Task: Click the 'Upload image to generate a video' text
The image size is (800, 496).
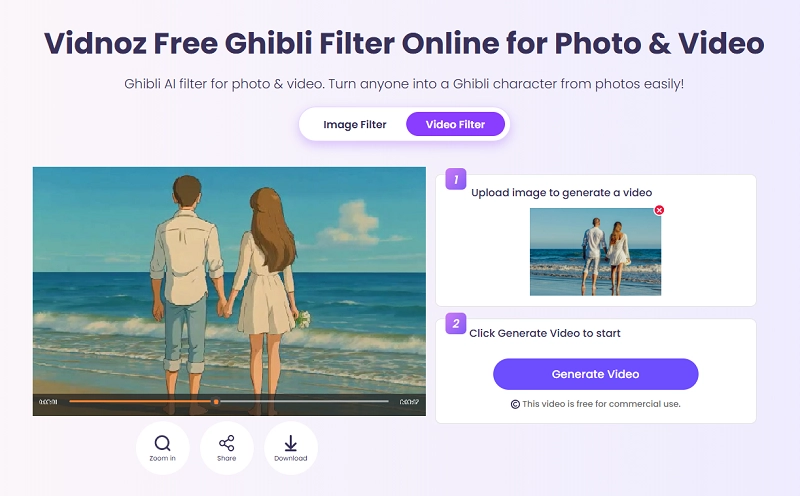Action: tap(561, 192)
